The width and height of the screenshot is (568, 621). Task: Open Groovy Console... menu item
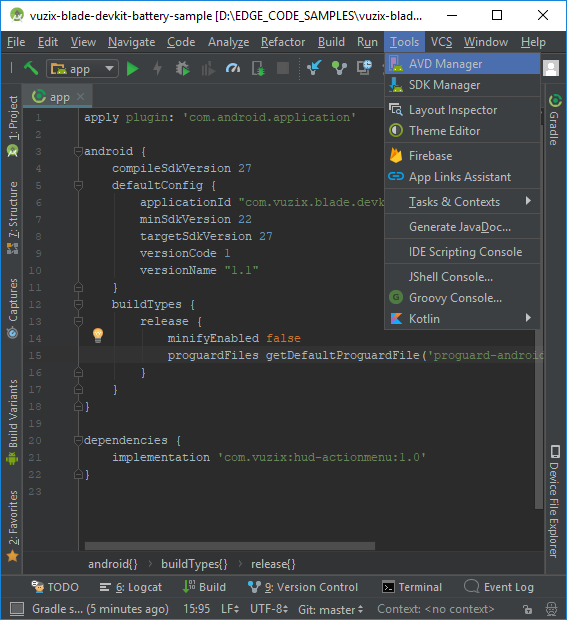pyautogui.click(x=462, y=298)
